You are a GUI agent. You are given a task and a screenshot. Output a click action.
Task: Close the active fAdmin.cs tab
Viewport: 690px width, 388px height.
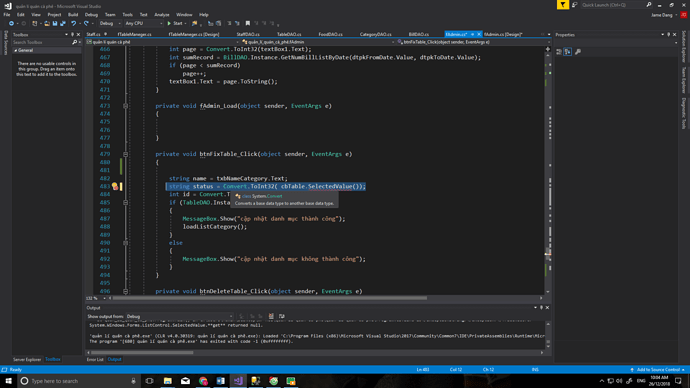[479, 34]
